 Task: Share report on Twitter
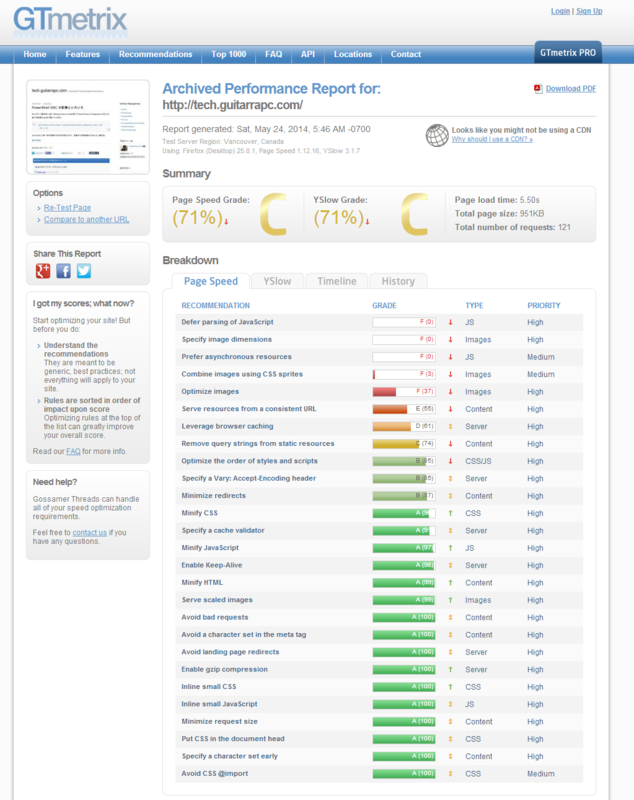tap(84, 271)
